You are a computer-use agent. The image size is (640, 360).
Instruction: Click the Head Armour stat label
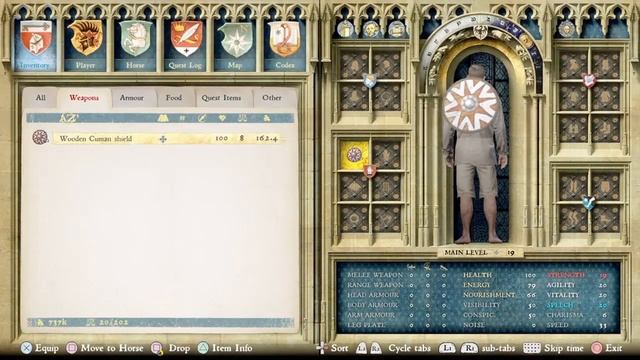(x=373, y=295)
